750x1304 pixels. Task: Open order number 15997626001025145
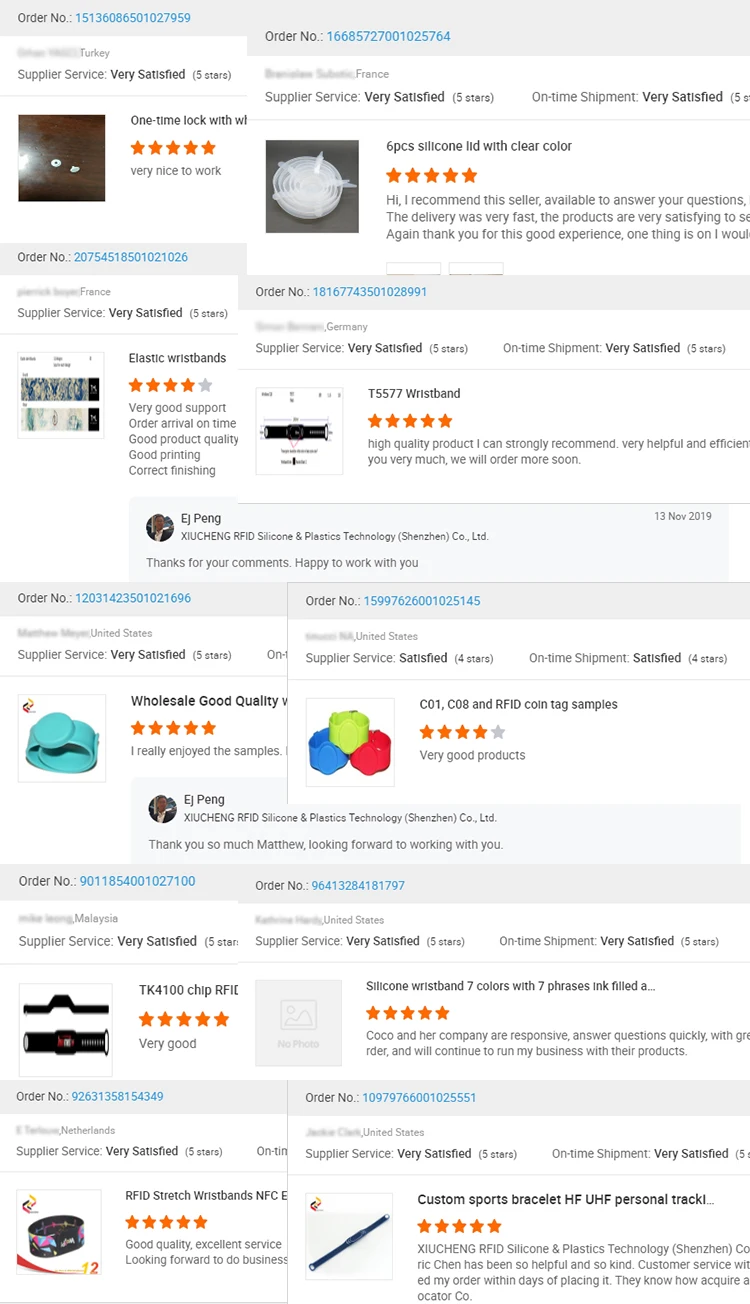click(421, 601)
